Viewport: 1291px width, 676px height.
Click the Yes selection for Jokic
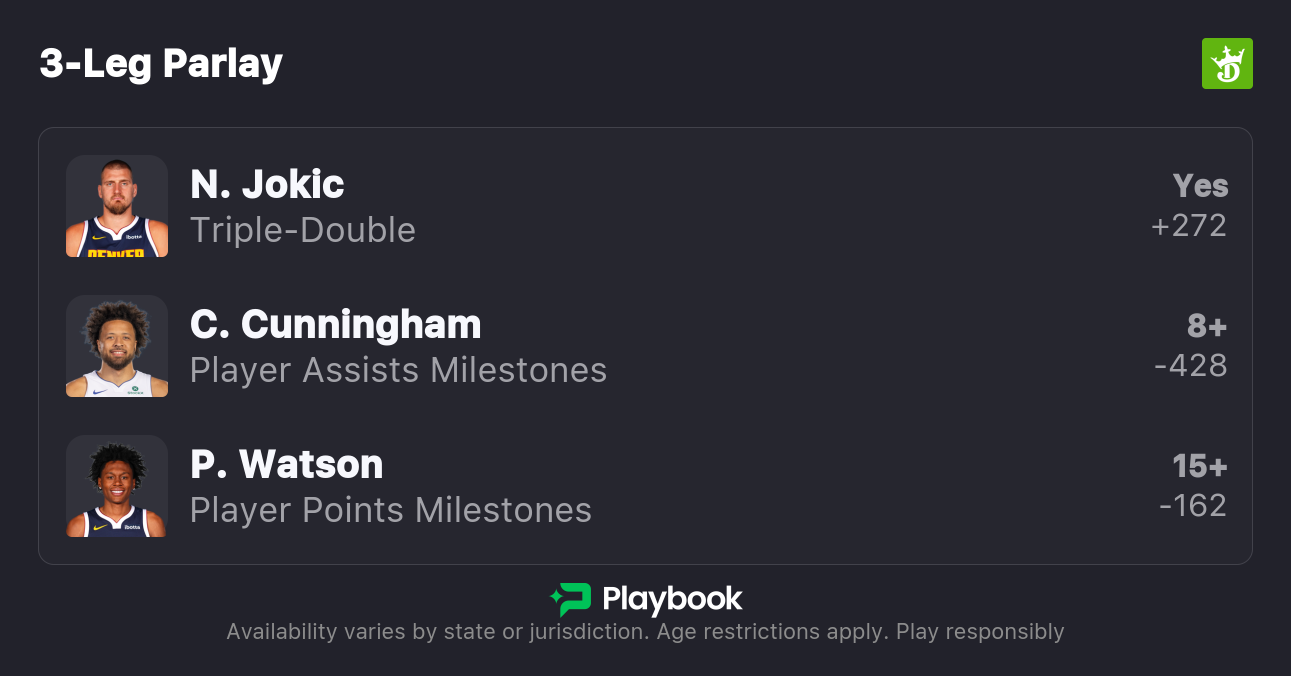click(x=1200, y=186)
